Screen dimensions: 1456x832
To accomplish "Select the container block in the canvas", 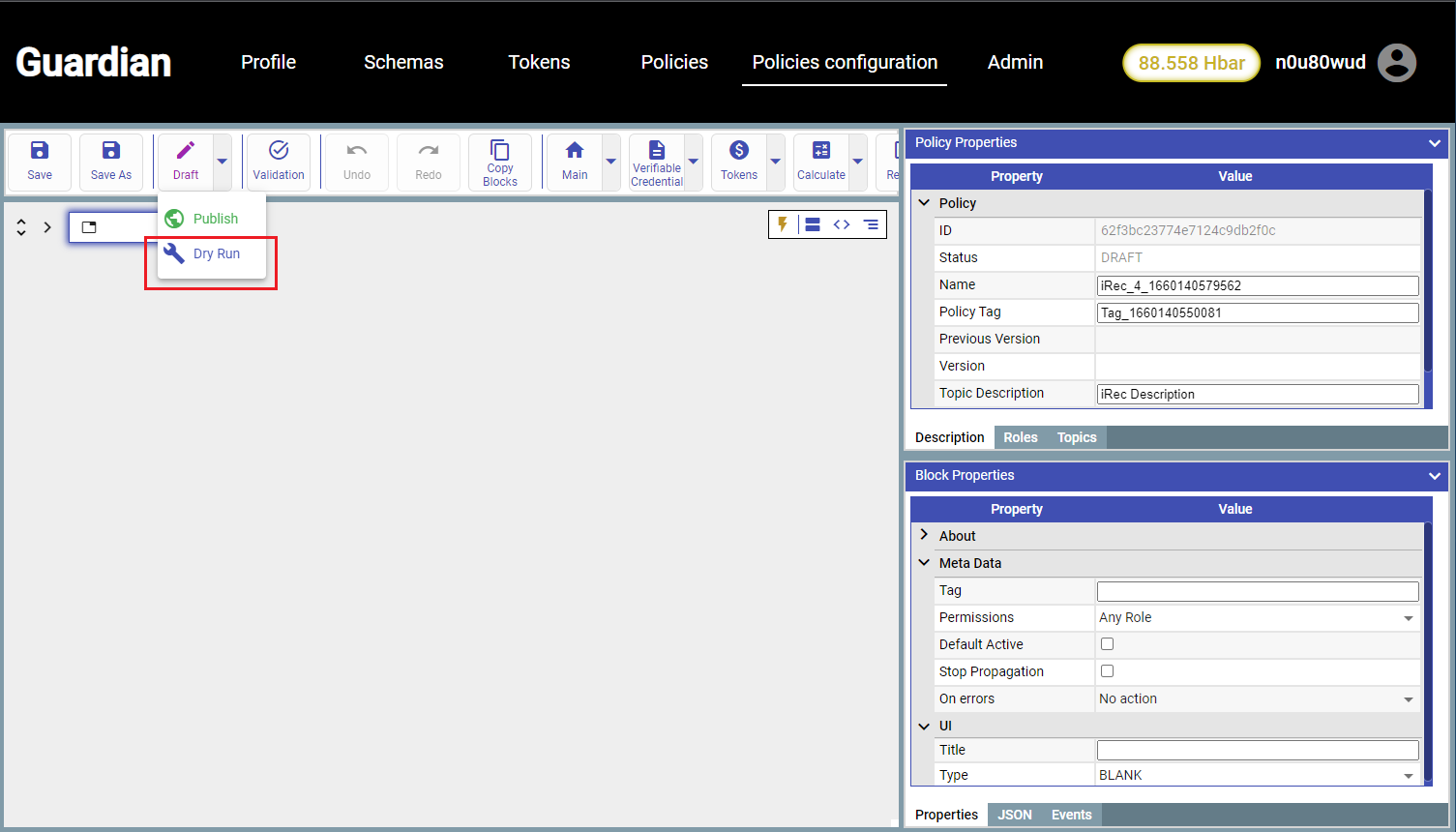I will (113, 227).
